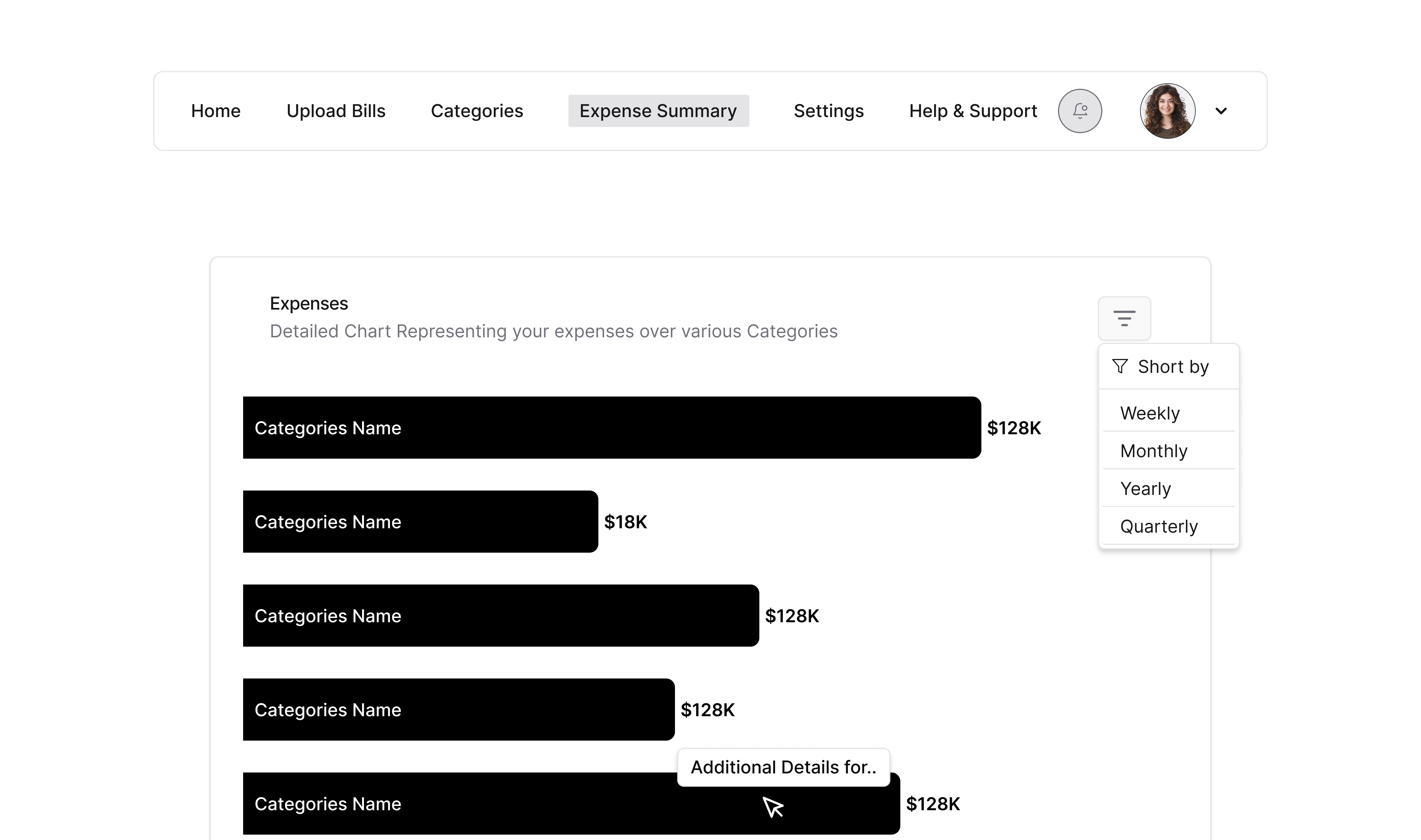
Task: Select Weekly from the sort menu
Action: pos(1149,413)
